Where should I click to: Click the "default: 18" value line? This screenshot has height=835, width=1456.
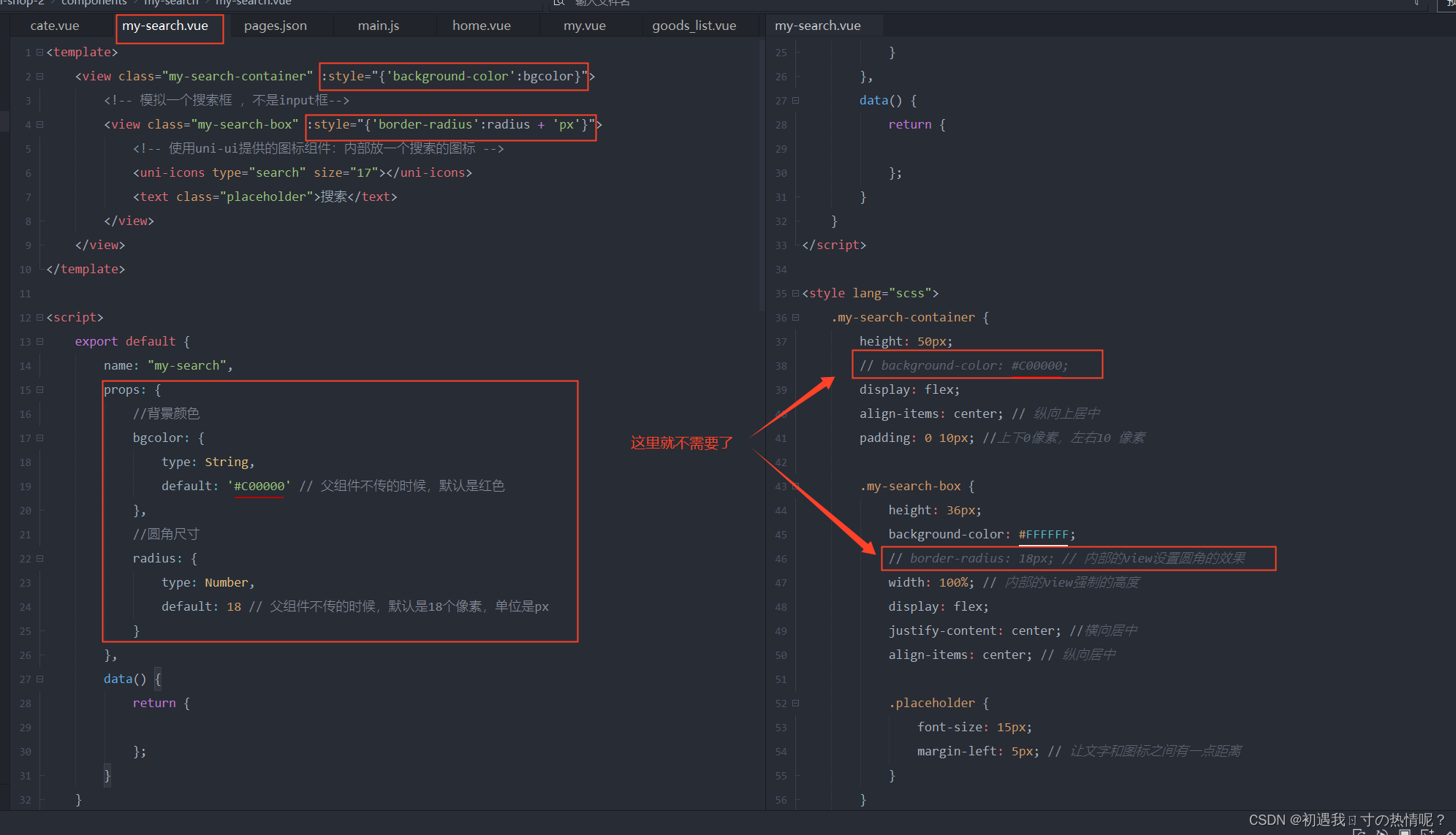coord(201,606)
